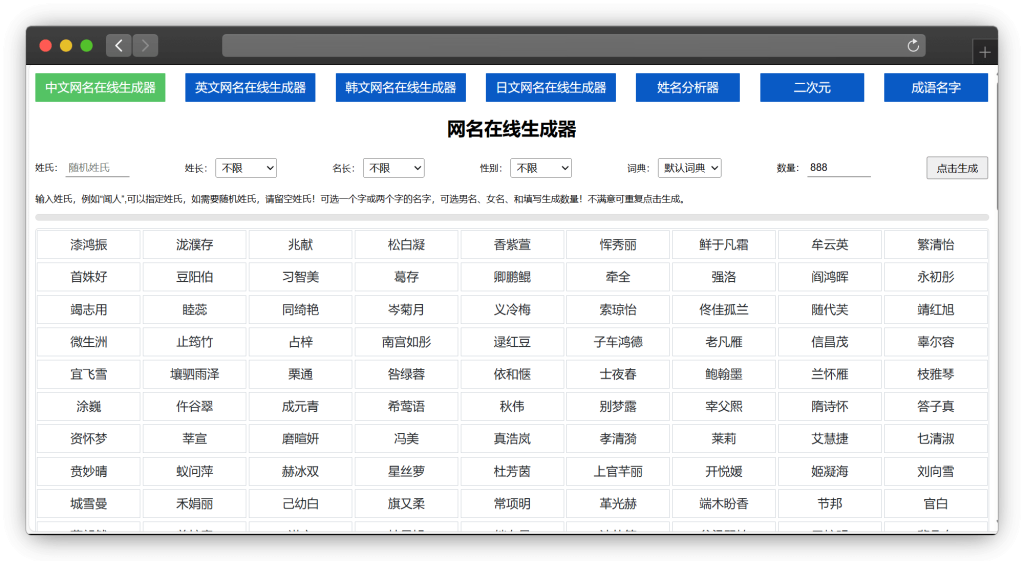Select the name 牟云英
1024x561 pixels.
click(x=829, y=245)
